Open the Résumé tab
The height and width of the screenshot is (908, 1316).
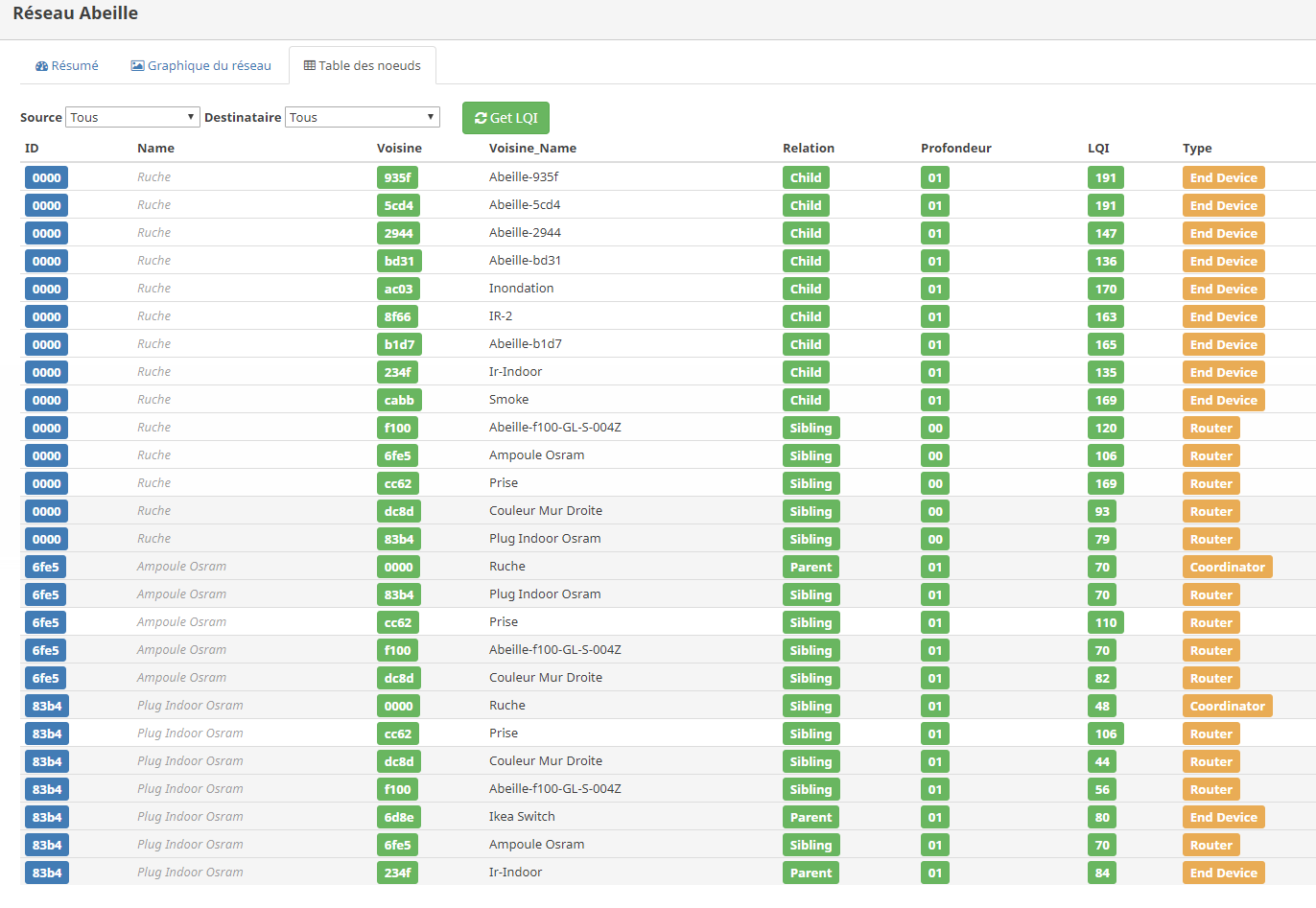[67, 65]
